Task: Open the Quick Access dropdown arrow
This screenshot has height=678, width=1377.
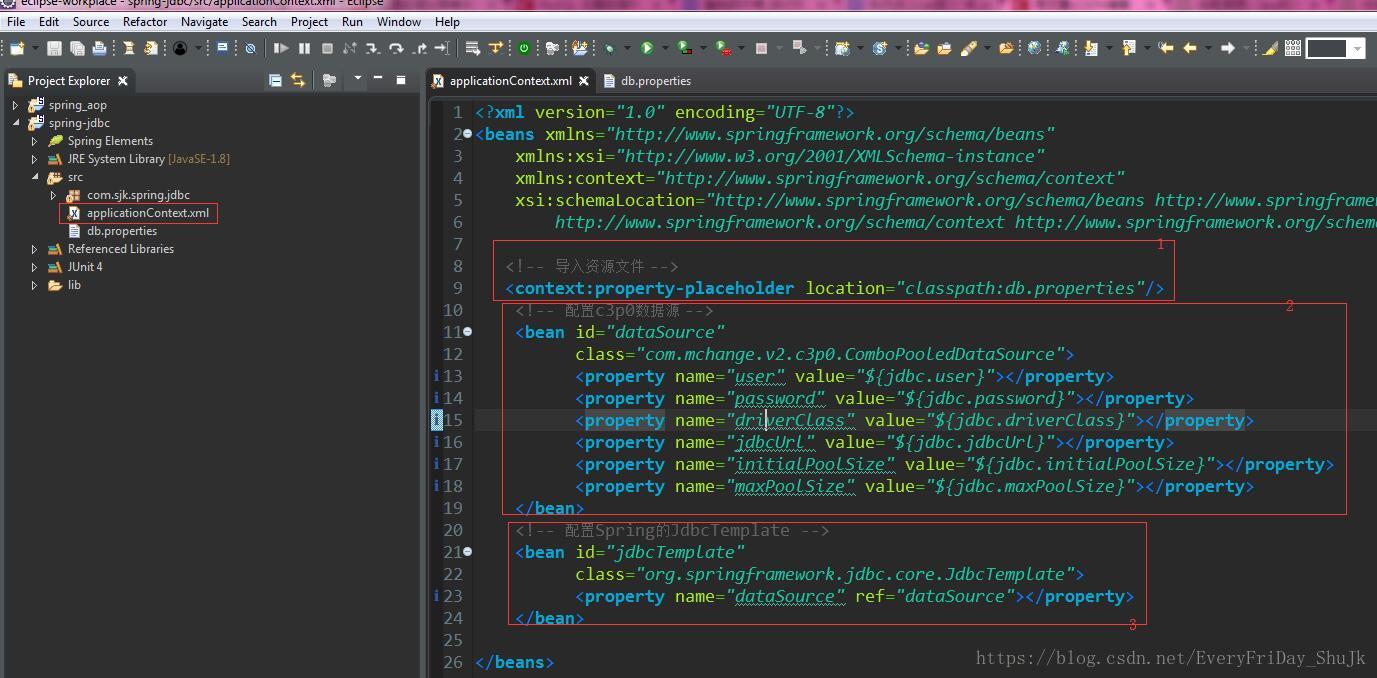Action: [1357, 48]
